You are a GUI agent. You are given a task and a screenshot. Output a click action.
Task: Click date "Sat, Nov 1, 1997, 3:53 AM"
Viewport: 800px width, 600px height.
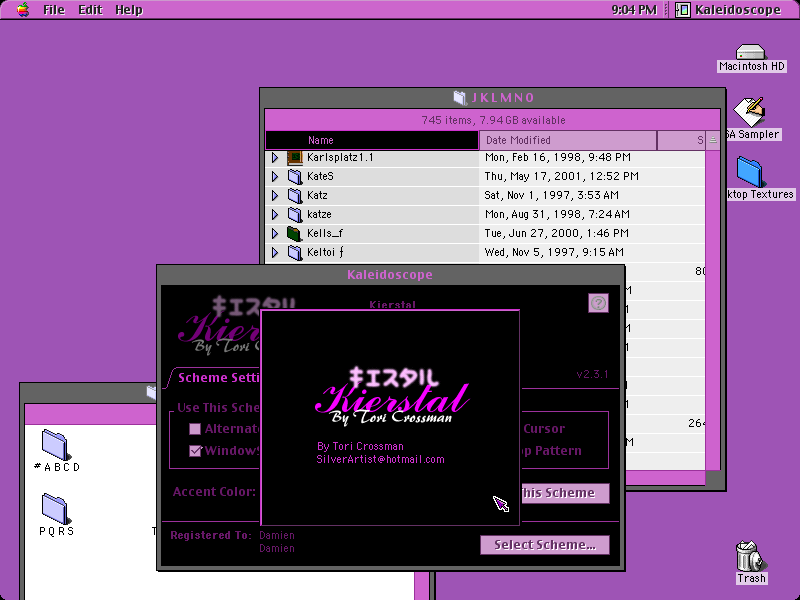tap(552, 195)
